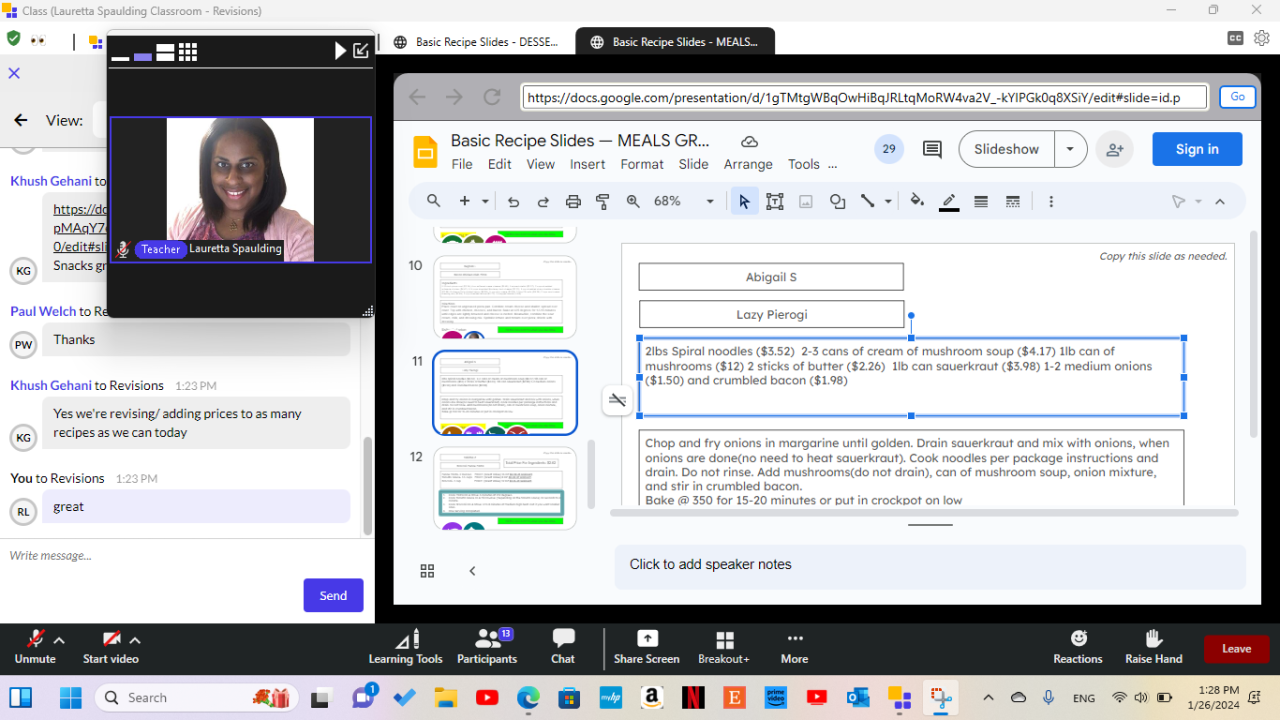Screen dimensions: 1280x720
Task: Start Share Screen in the meeting
Action: pyautogui.click(x=647, y=647)
